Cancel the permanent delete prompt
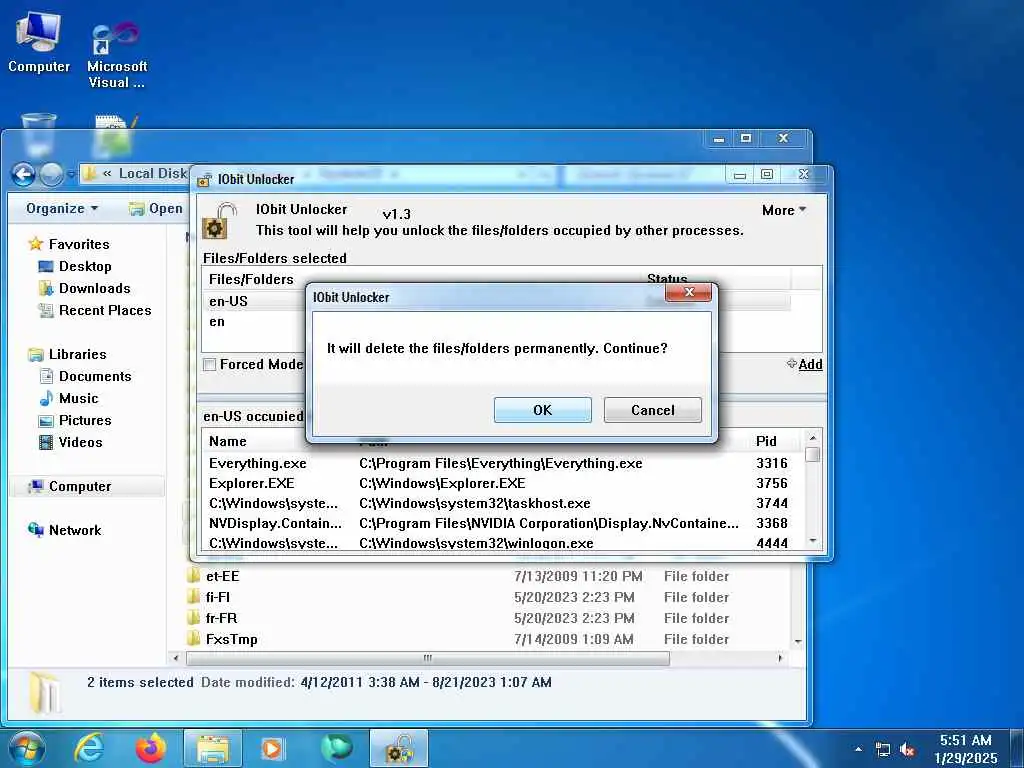Viewport: 1024px width, 768px height. click(652, 410)
